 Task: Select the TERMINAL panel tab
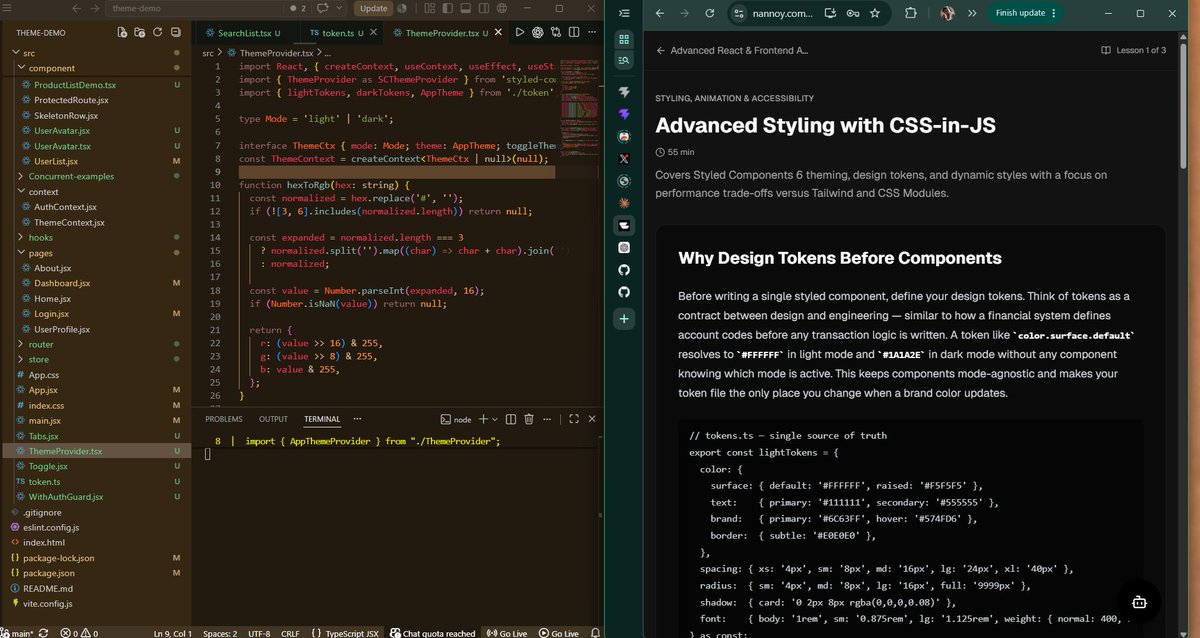(322, 419)
